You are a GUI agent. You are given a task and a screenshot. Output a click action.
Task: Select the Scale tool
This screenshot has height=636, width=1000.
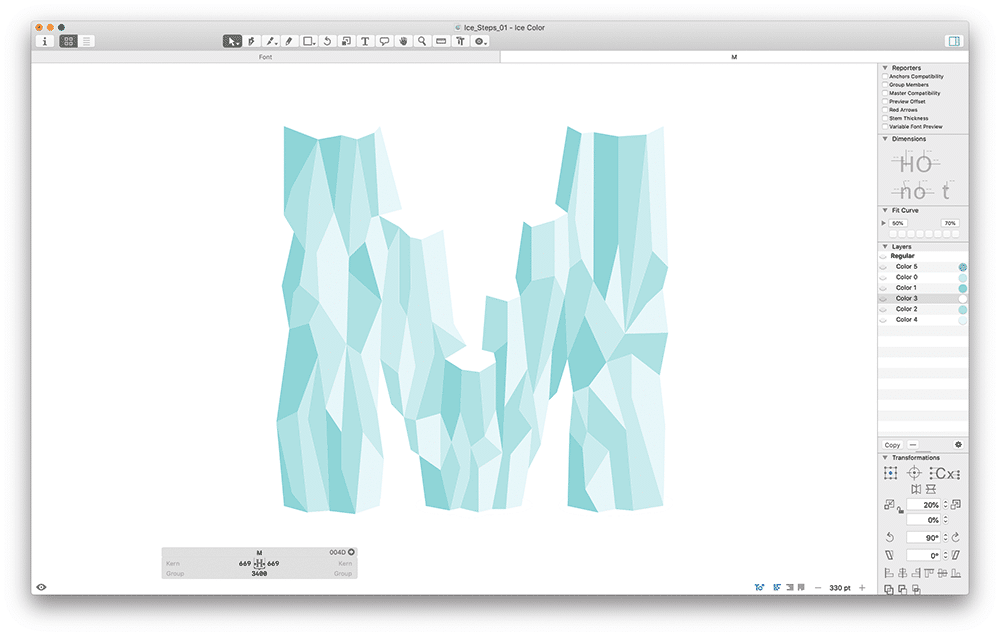pyautogui.click(x=346, y=41)
